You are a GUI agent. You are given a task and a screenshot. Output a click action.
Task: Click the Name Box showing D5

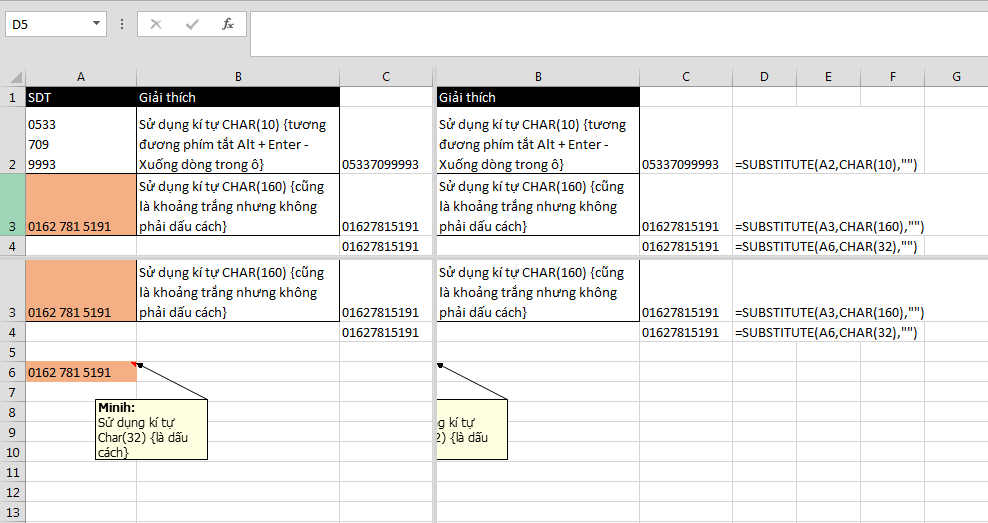tap(48, 25)
